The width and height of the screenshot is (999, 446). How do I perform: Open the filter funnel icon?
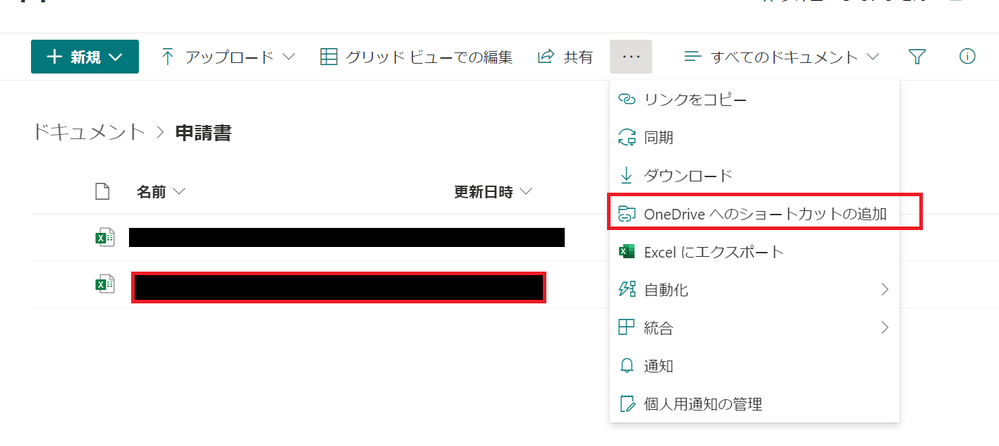click(916, 57)
